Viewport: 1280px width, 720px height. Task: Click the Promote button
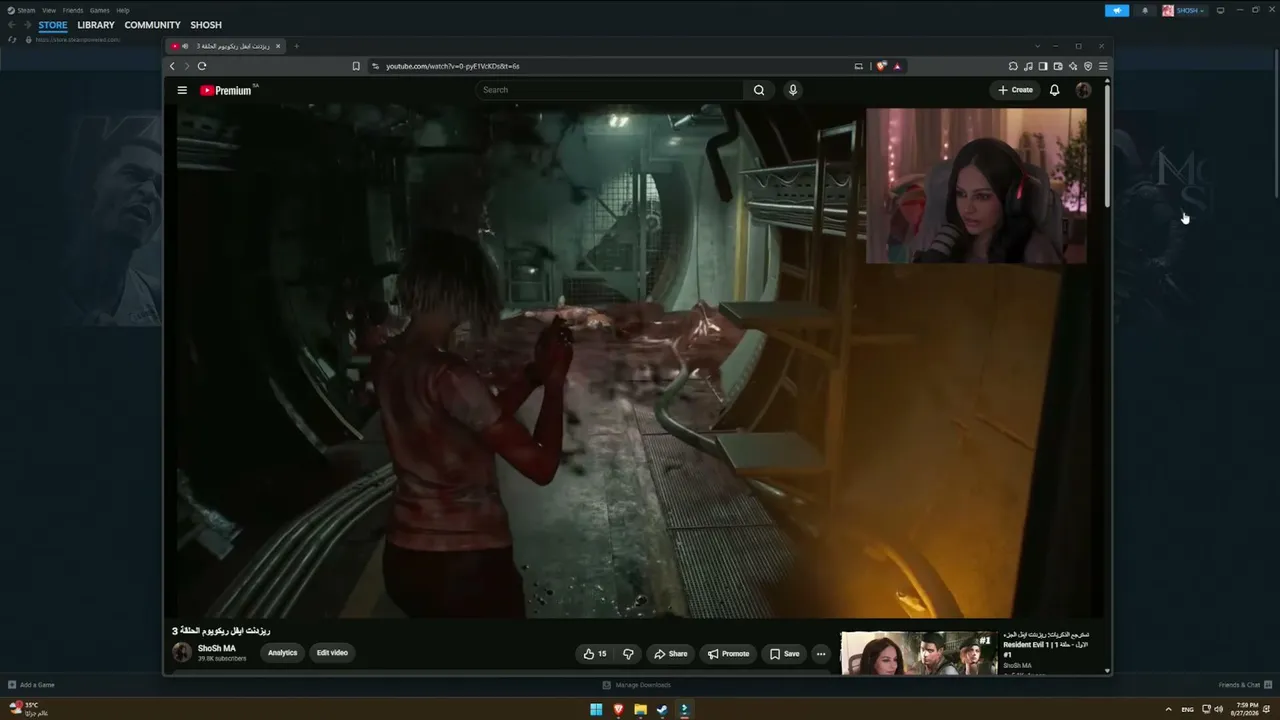tap(728, 654)
